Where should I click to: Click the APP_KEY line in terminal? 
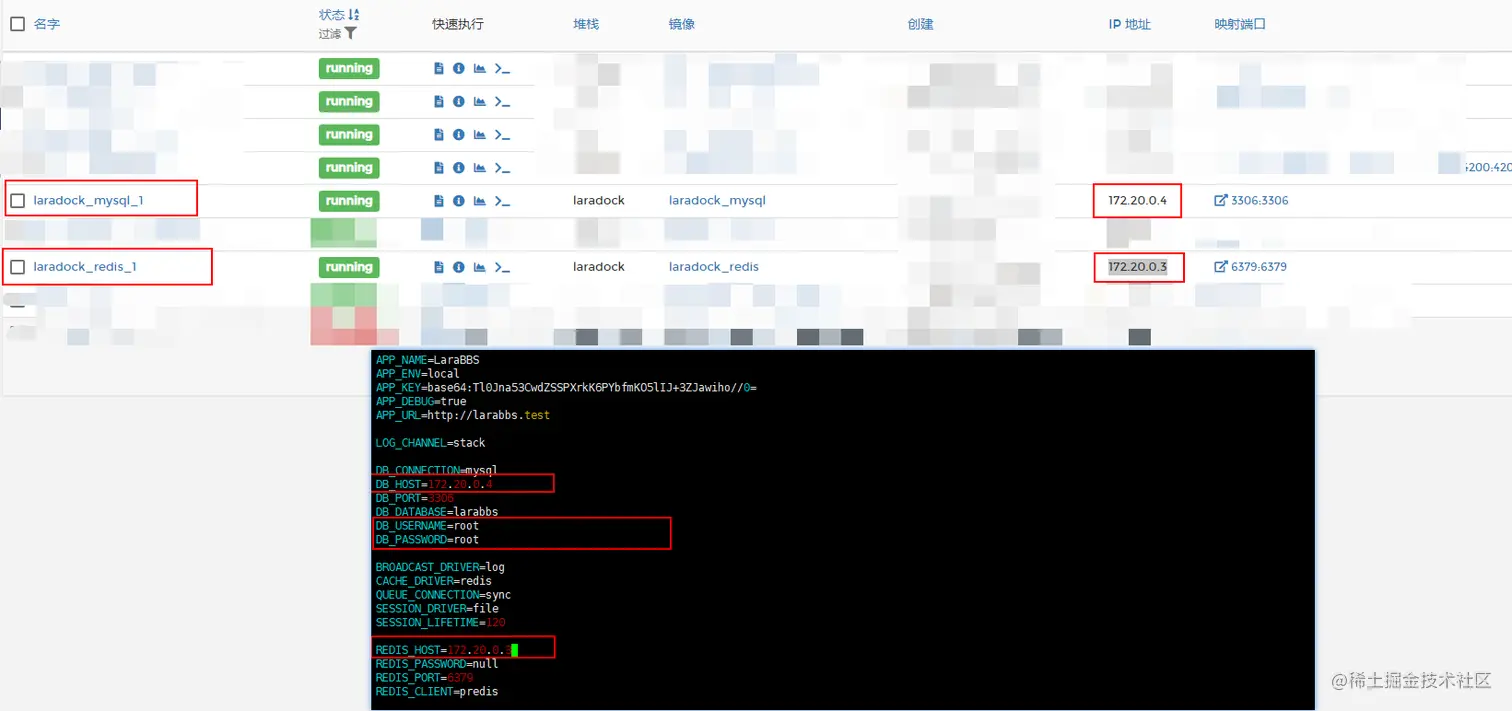click(x=566, y=387)
